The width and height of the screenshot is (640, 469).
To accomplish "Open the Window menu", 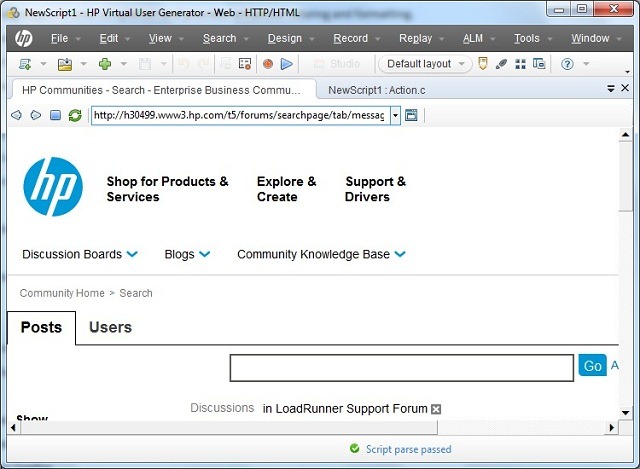I will [x=596, y=38].
